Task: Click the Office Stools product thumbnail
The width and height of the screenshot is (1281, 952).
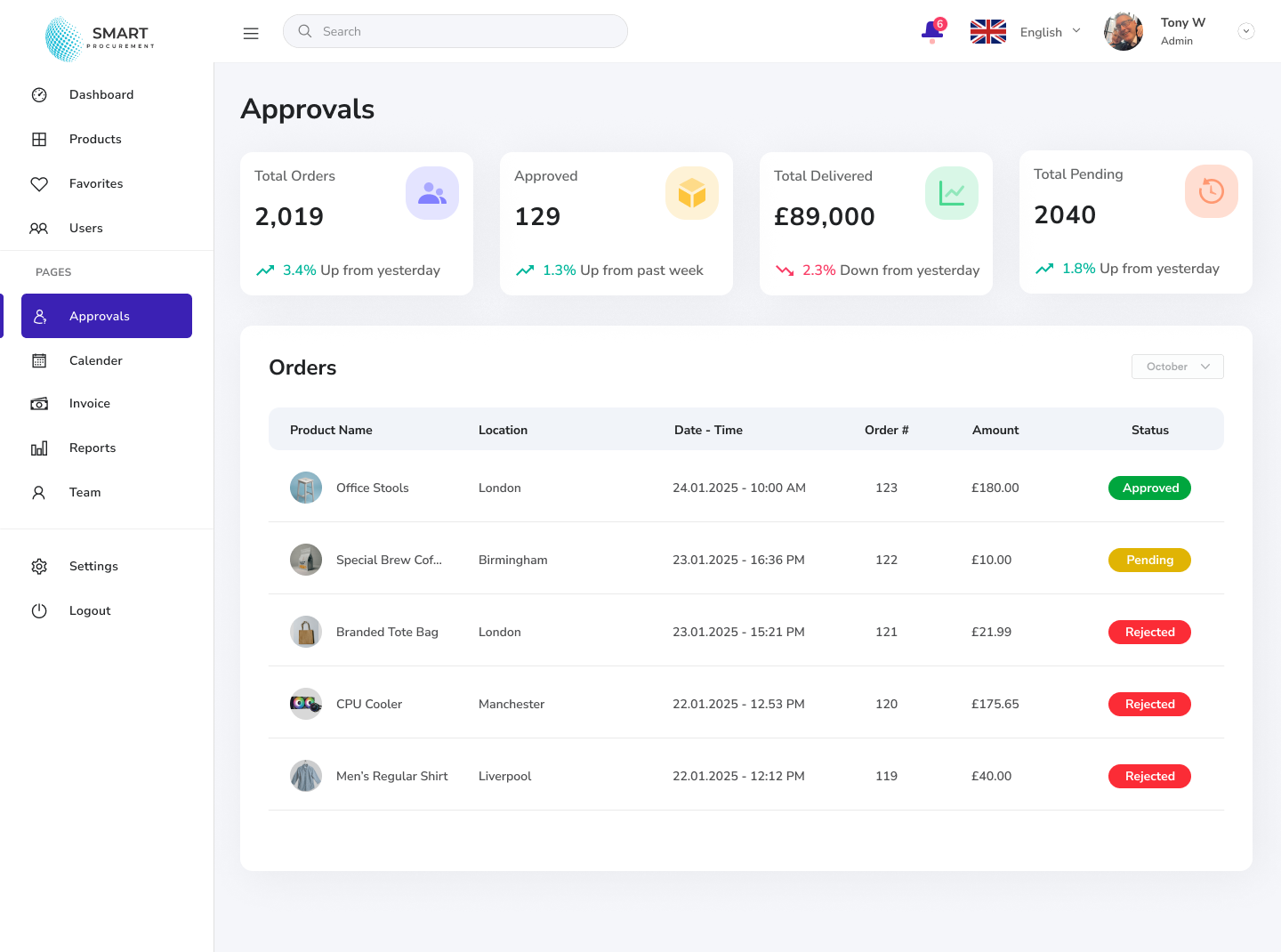Action: pyautogui.click(x=306, y=488)
